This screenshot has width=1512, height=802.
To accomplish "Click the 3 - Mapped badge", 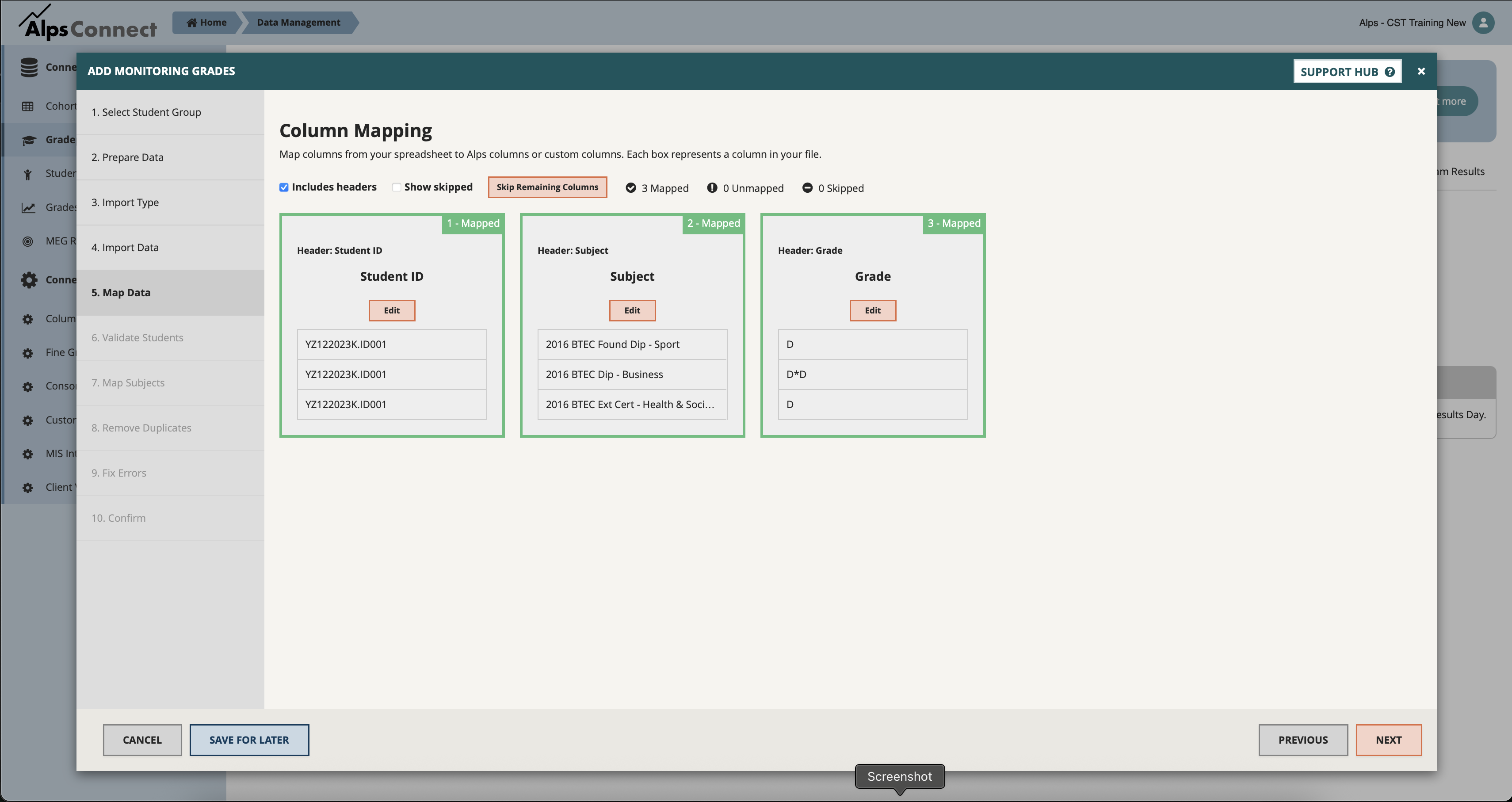I will pos(954,224).
